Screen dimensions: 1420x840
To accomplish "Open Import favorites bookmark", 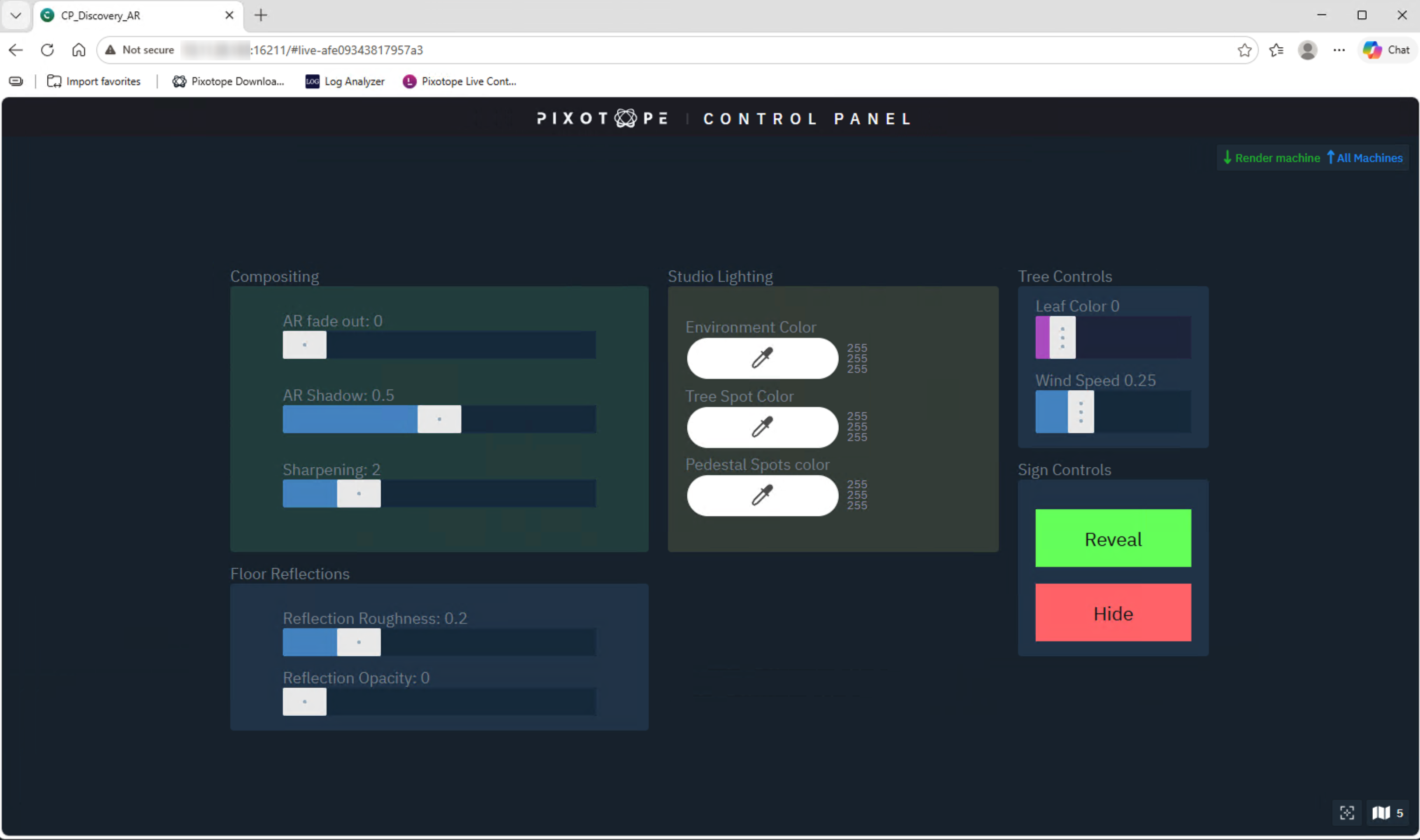I will tap(94, 81).
